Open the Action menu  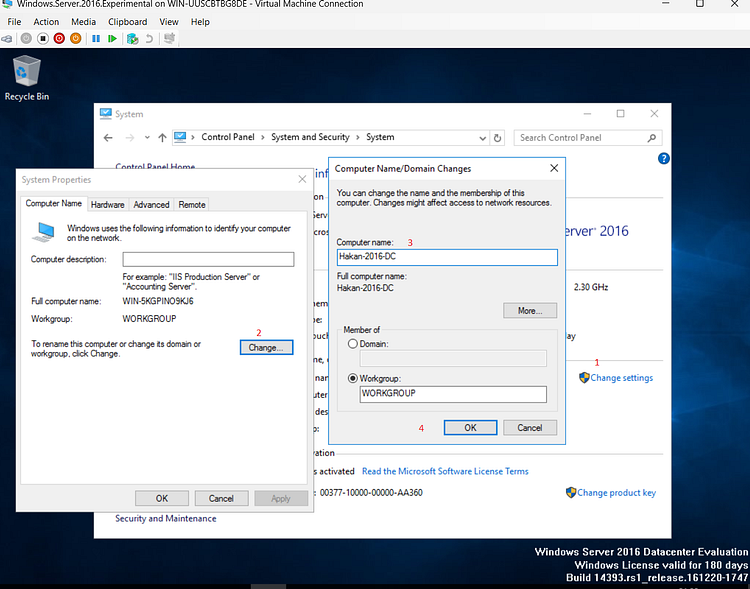(x=46, y=22)
